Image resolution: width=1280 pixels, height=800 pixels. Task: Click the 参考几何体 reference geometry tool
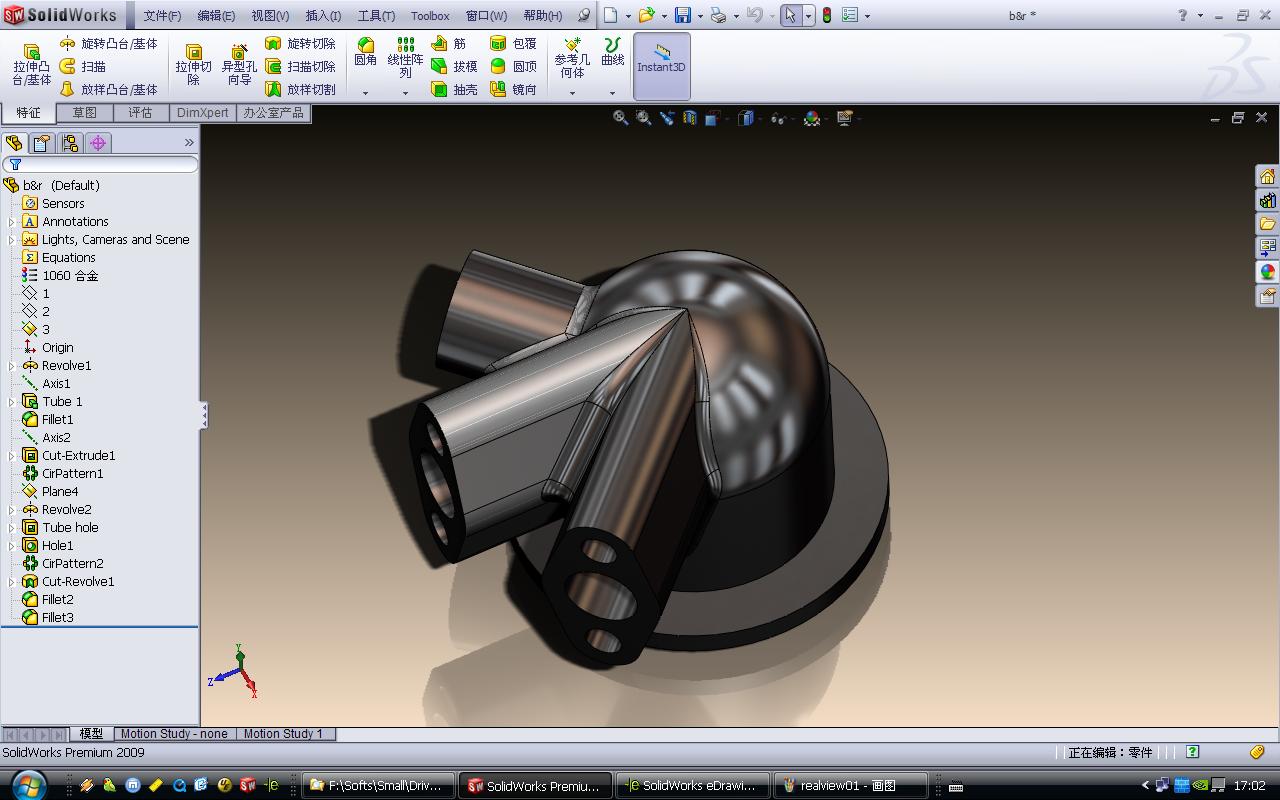(572, 58)
